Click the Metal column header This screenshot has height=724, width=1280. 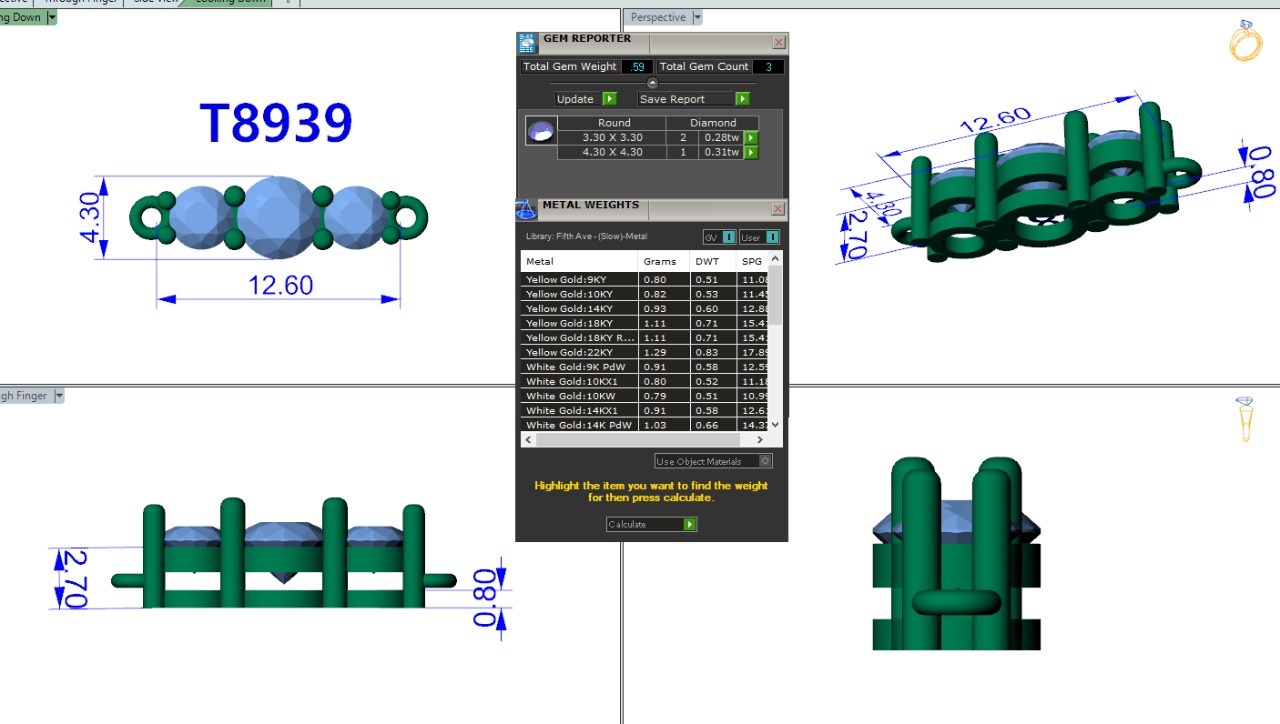579,262
